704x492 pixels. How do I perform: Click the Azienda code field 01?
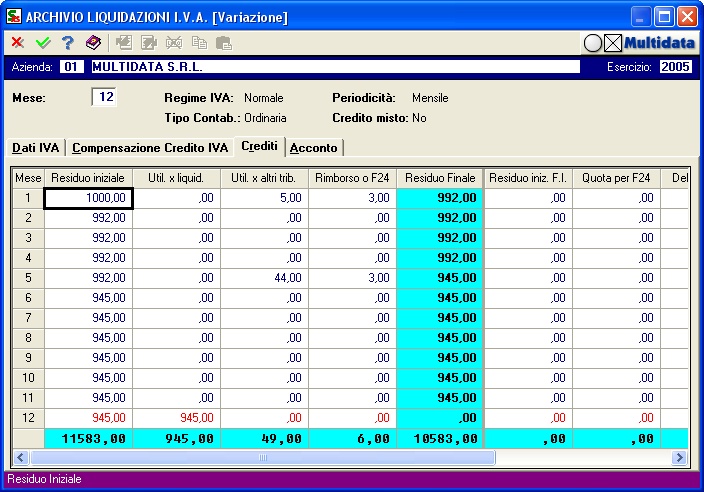coord(71,67)
